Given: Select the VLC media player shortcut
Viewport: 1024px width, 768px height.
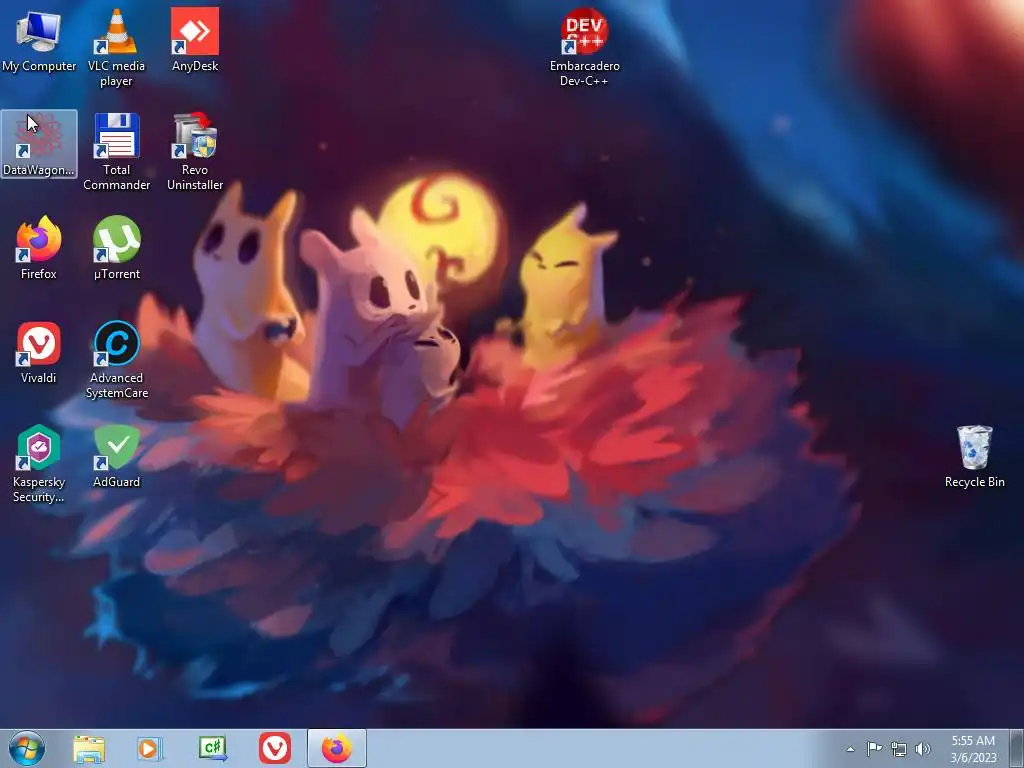Looking at the screenshot, I should (116, 47).
